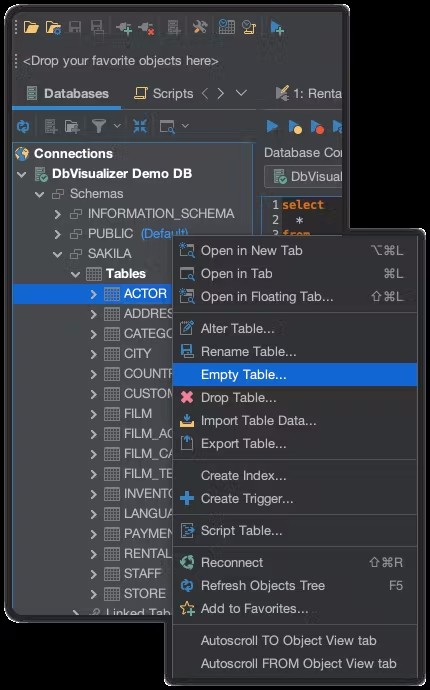Click the disconnect plug icon with red x

146,28
